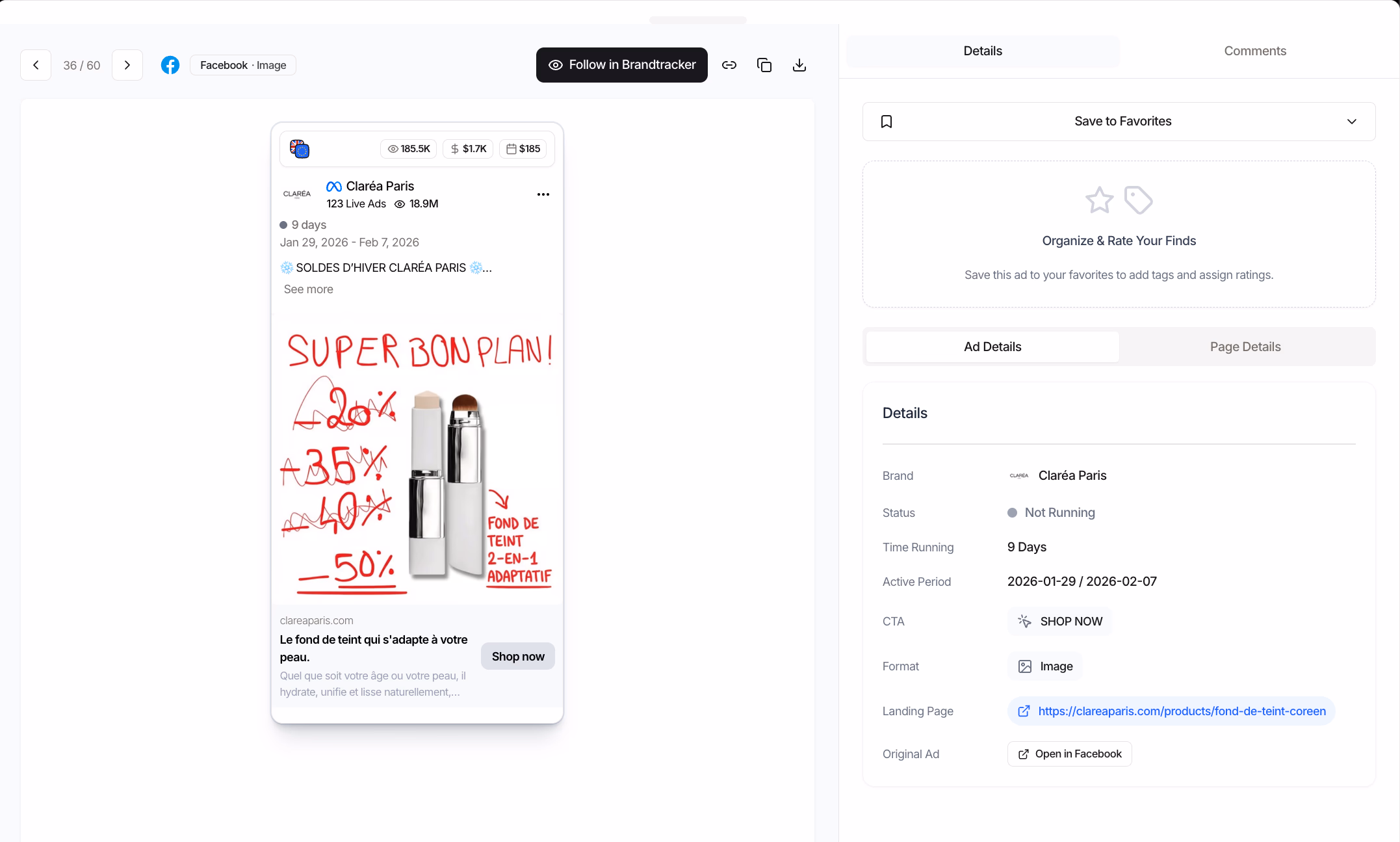Screen dimensions: 1400x842
Task: Open the three-dot menu on the ad post
Action: 543,194
